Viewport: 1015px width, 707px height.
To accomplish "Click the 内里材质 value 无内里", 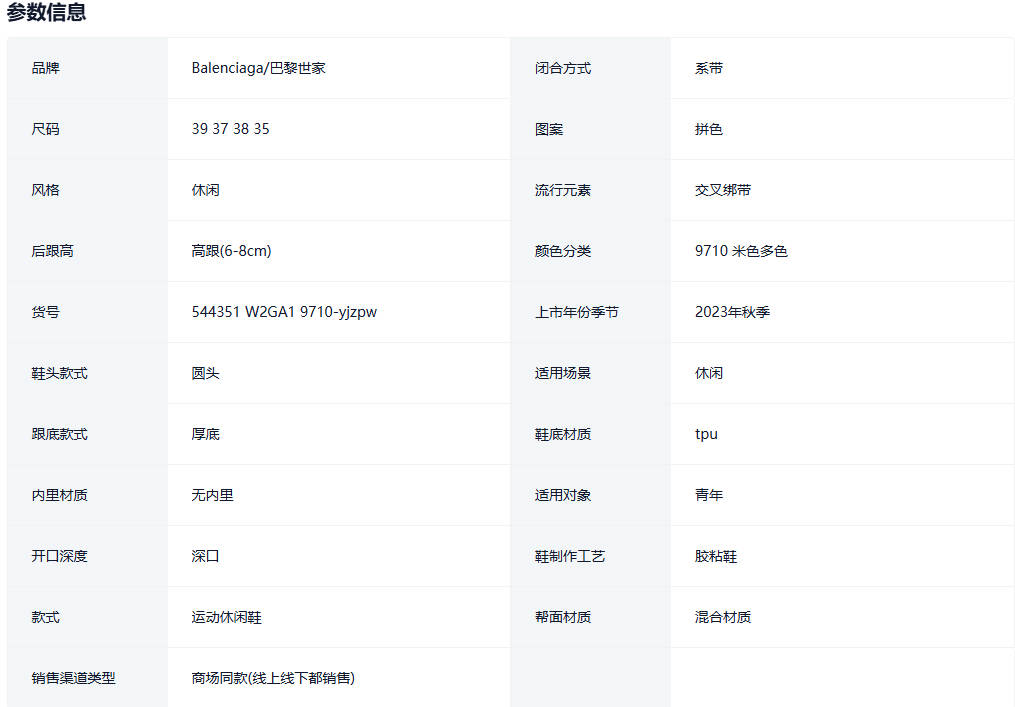I will tap(212, 495).
